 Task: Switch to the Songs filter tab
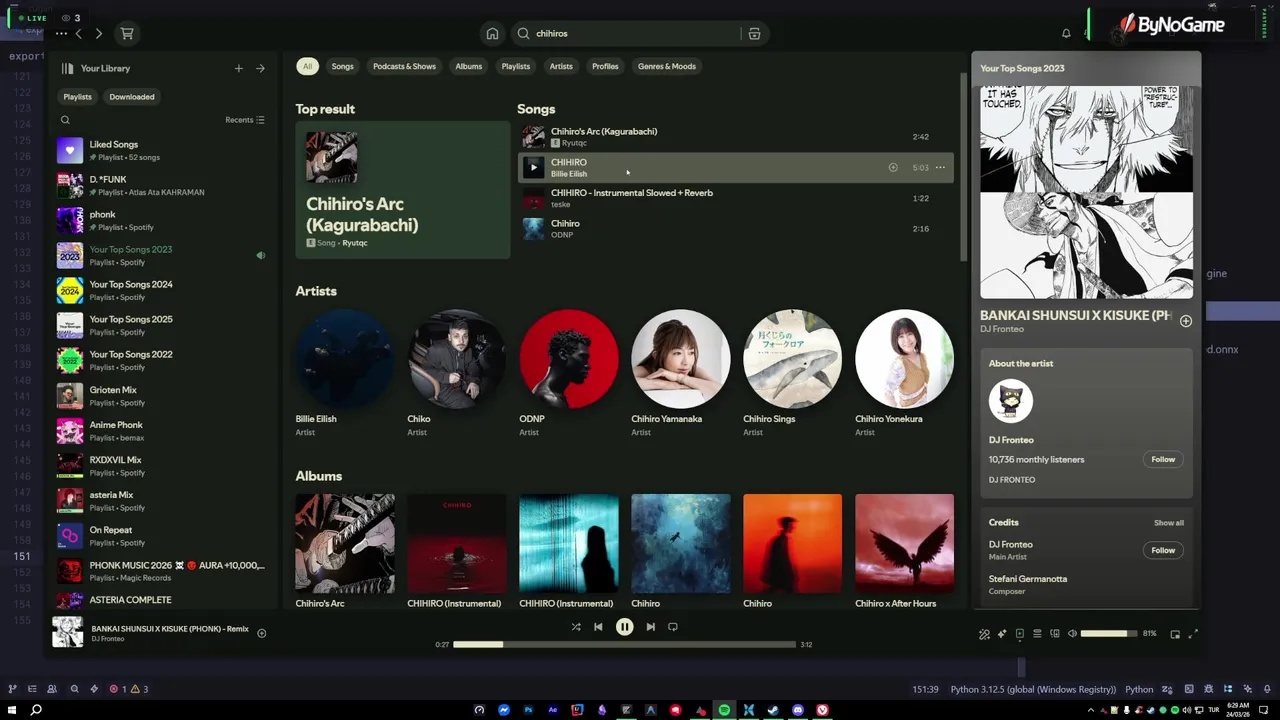coord(342,66)
